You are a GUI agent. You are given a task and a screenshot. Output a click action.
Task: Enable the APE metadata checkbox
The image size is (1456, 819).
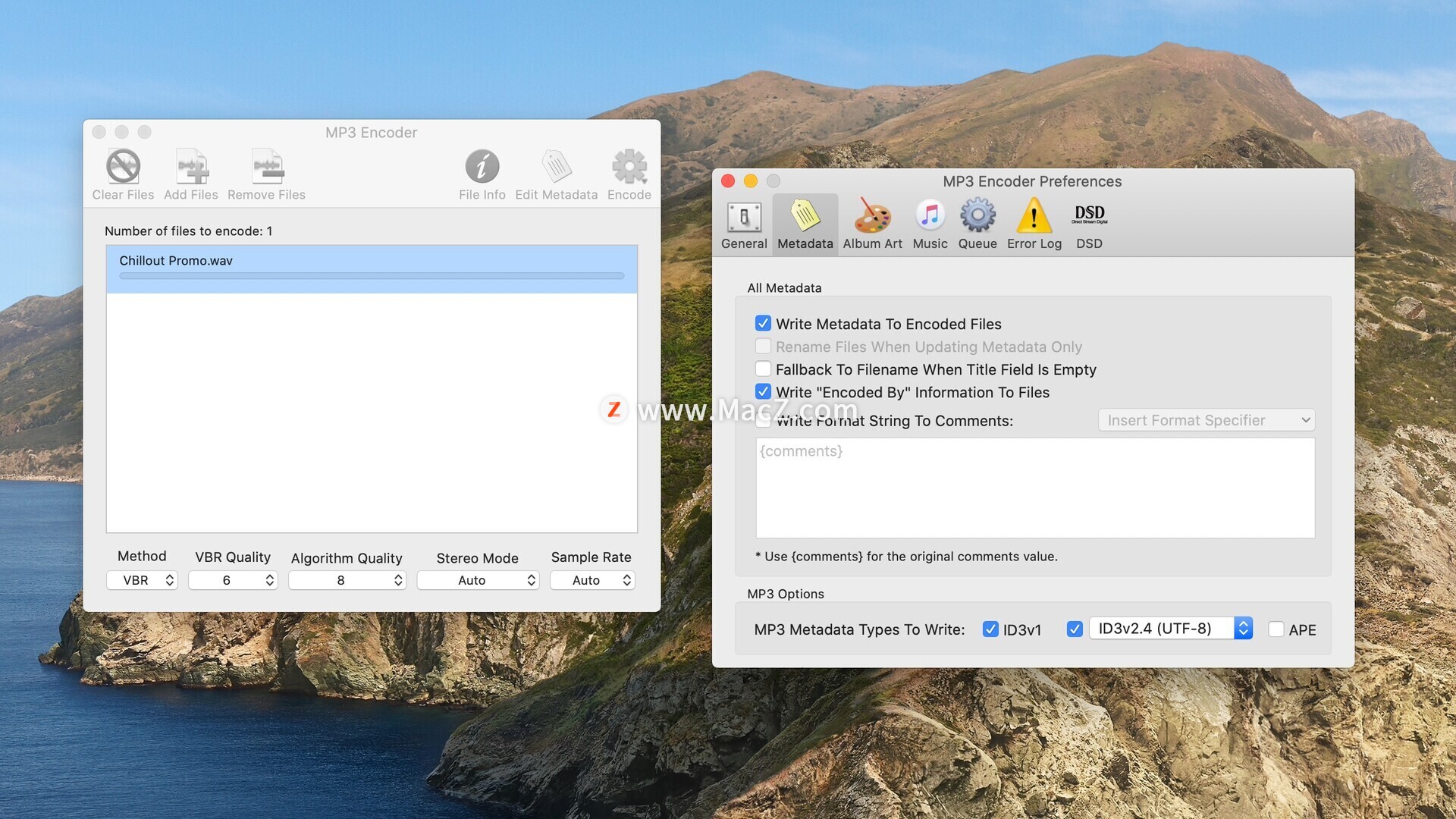pos(1276,629)
